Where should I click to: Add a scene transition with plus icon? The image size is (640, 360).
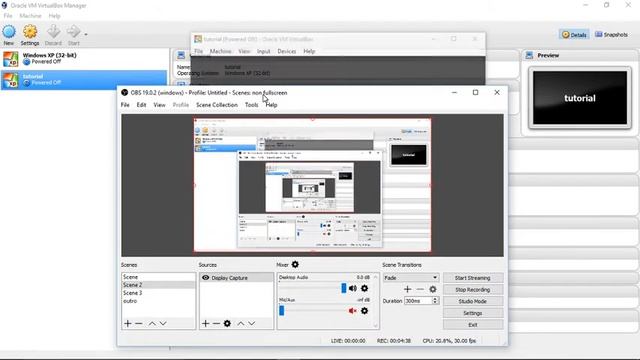click(407, 289)
